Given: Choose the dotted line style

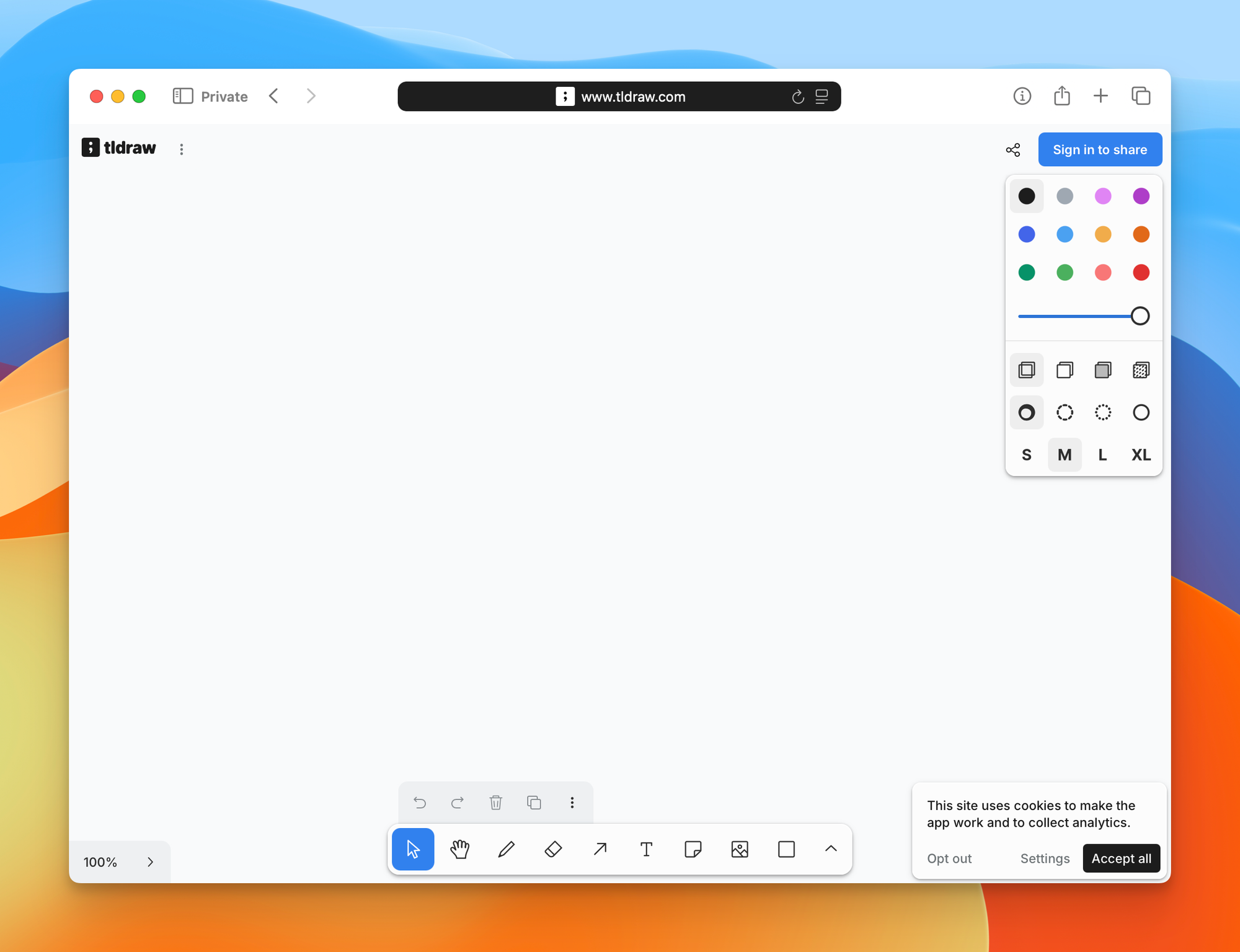Looking at the screenshot, I should tap(1103, 412).
